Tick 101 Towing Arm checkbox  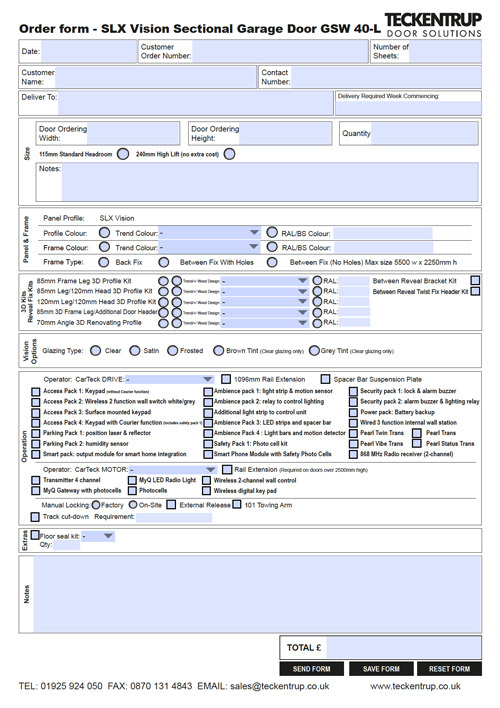tap(237, 504)
